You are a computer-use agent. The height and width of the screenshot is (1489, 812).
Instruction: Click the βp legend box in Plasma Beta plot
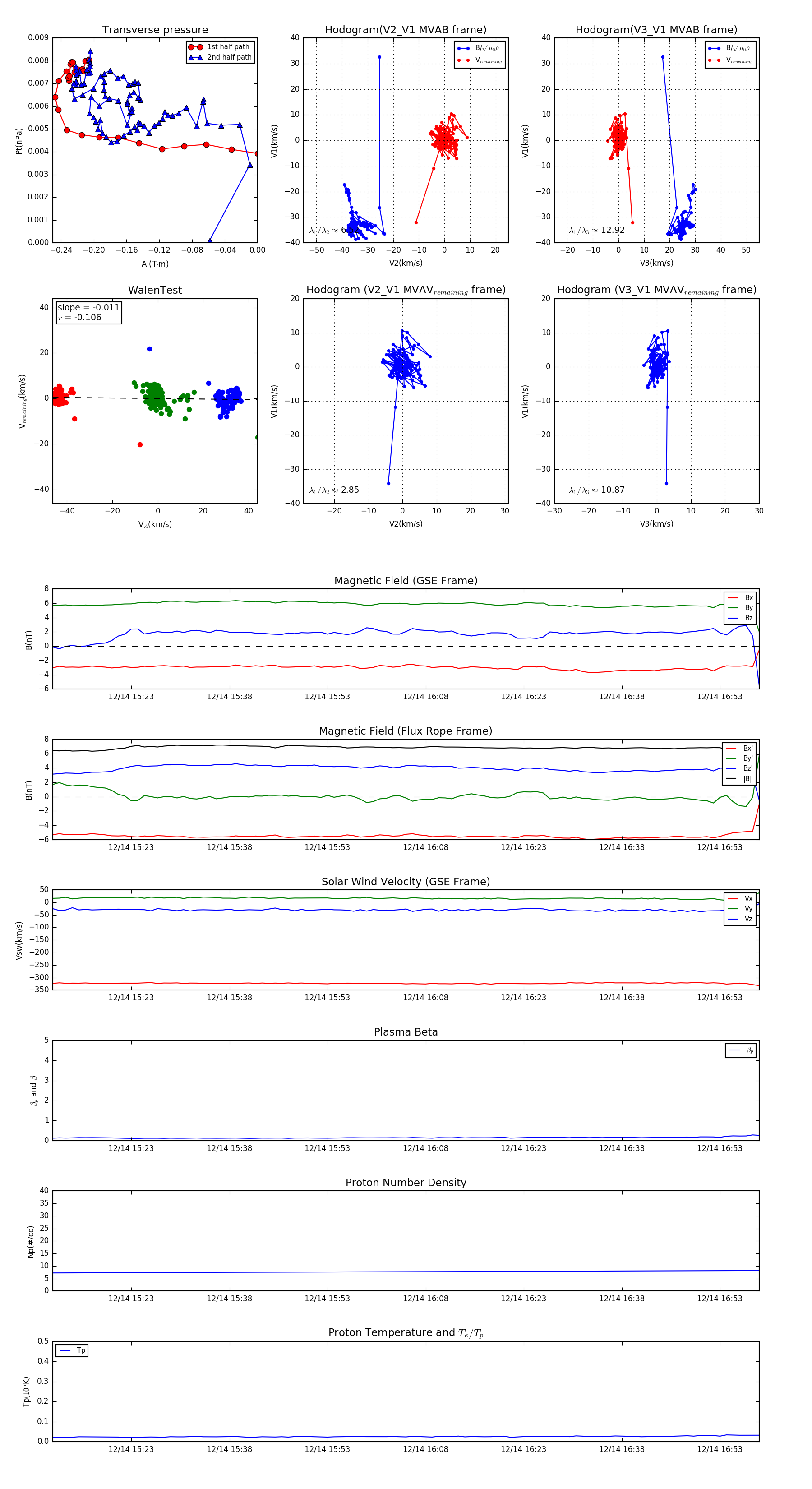point(741,1050)
